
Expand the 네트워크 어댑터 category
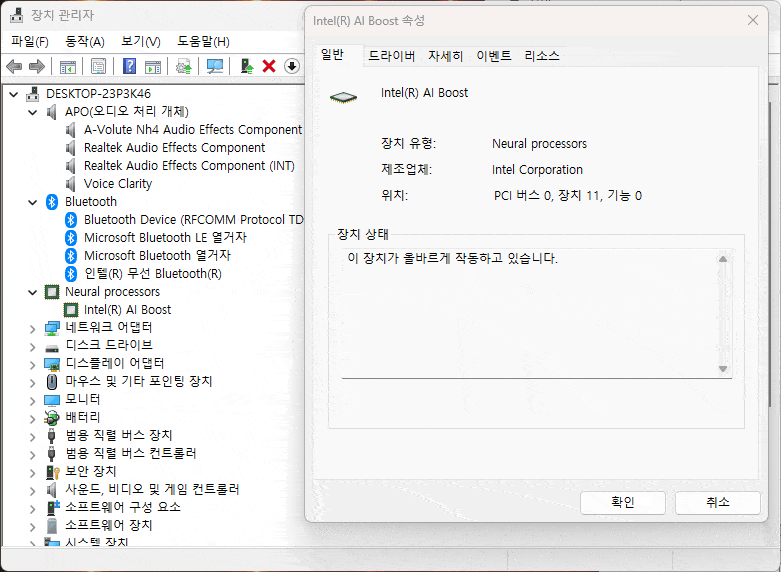[x=33, y=328]
